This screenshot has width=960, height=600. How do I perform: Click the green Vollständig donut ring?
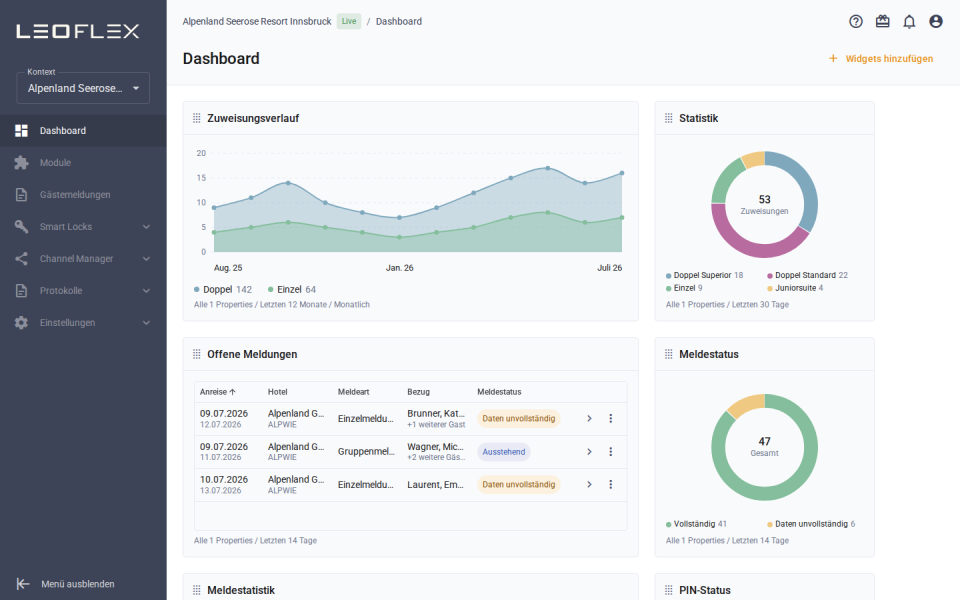point(765,493)
